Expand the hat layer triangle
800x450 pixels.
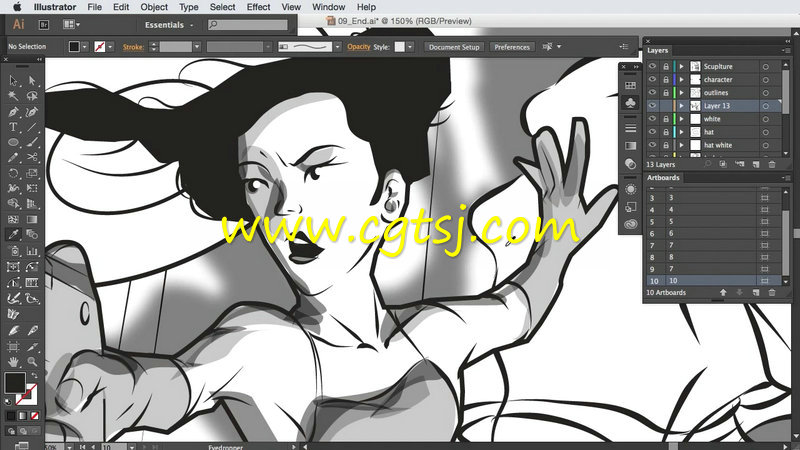(681, 132)
